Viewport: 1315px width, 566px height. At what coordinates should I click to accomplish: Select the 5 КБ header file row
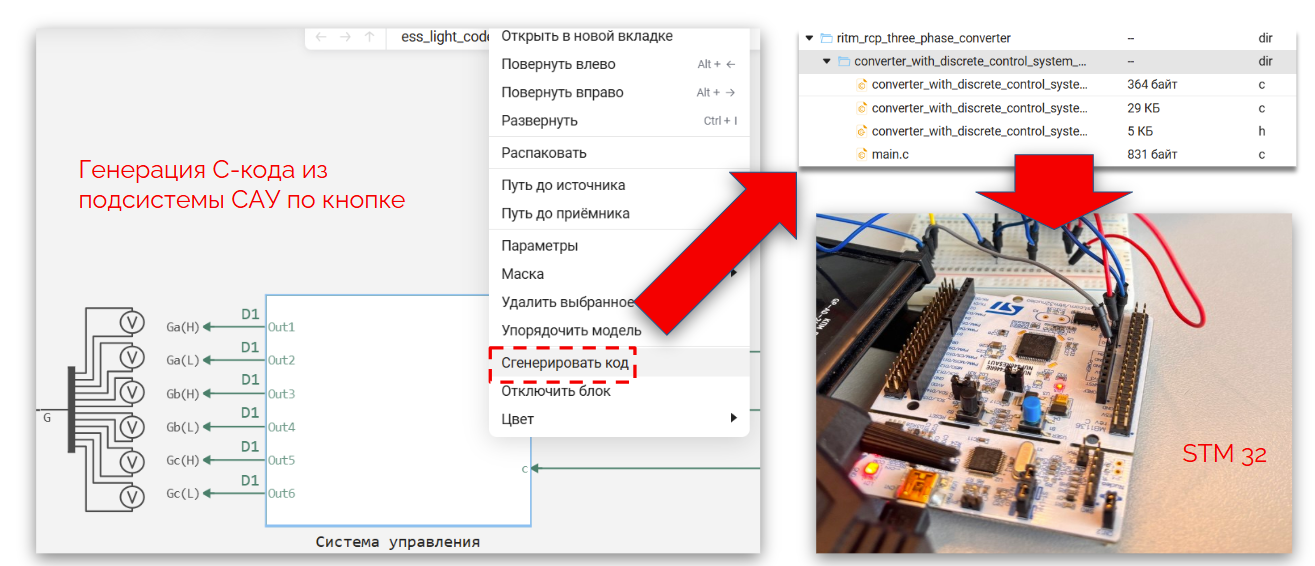click(977, 131)
